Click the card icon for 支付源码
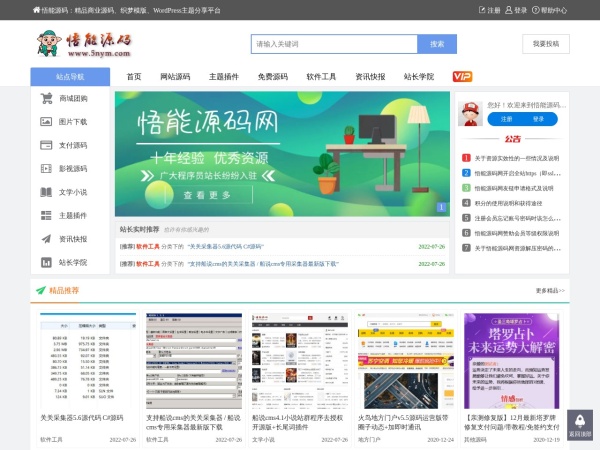Screen dimensions: 600x450 (46, 145)
